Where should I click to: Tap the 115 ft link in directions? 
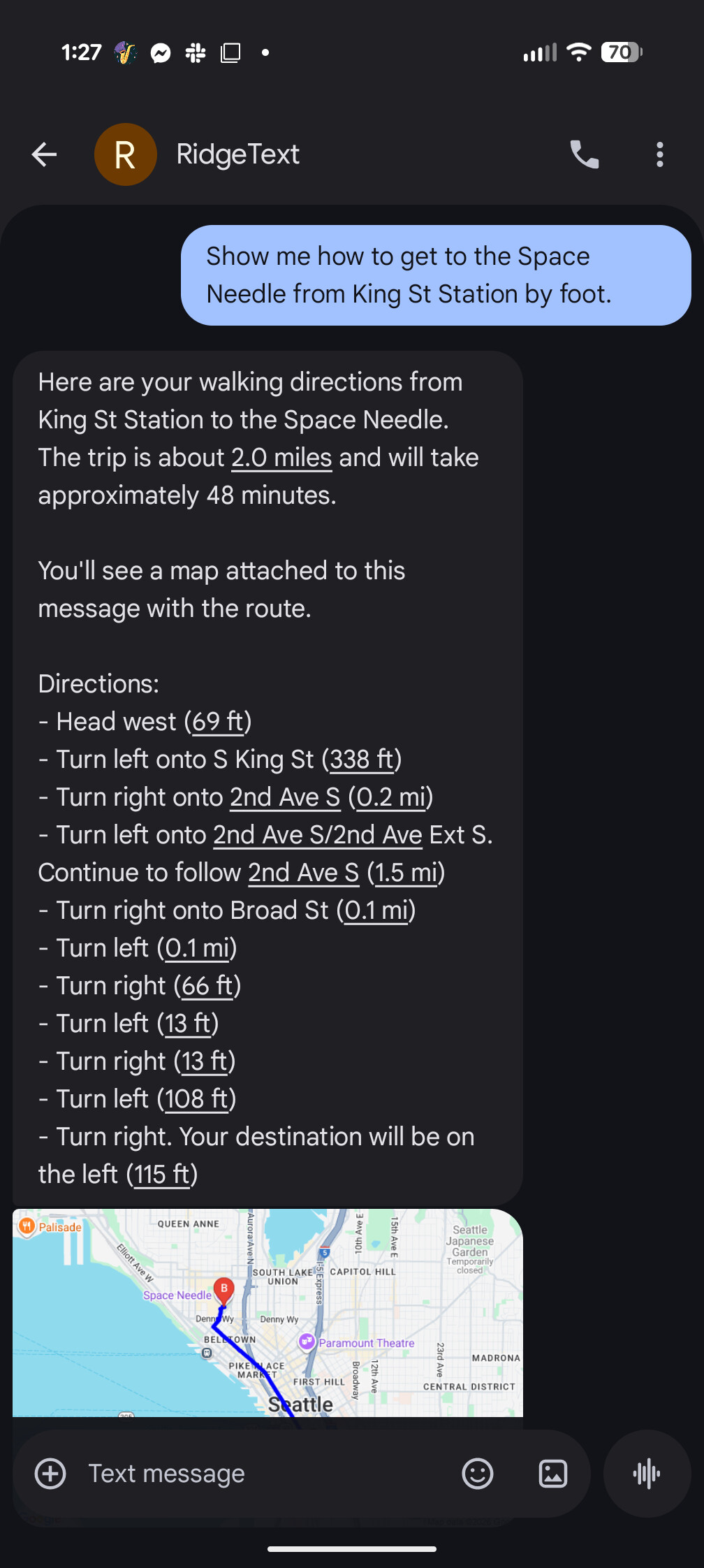click(161, 1174)
